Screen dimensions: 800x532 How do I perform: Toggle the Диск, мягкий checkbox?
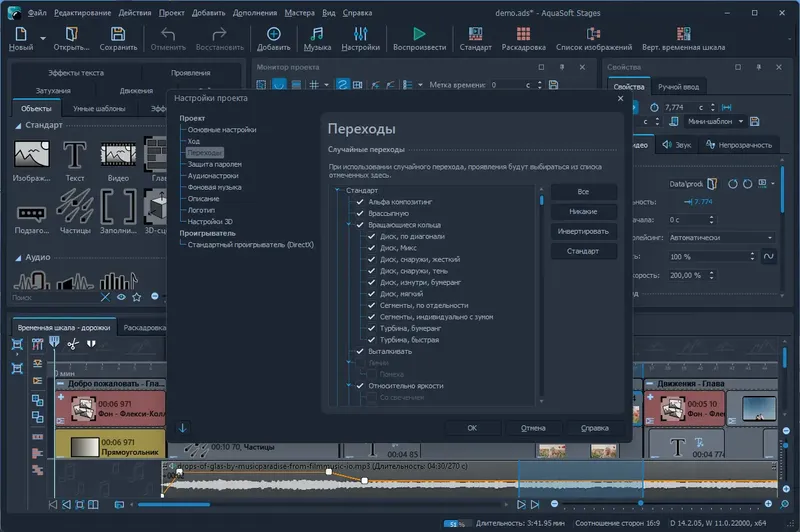click(372, 294)
